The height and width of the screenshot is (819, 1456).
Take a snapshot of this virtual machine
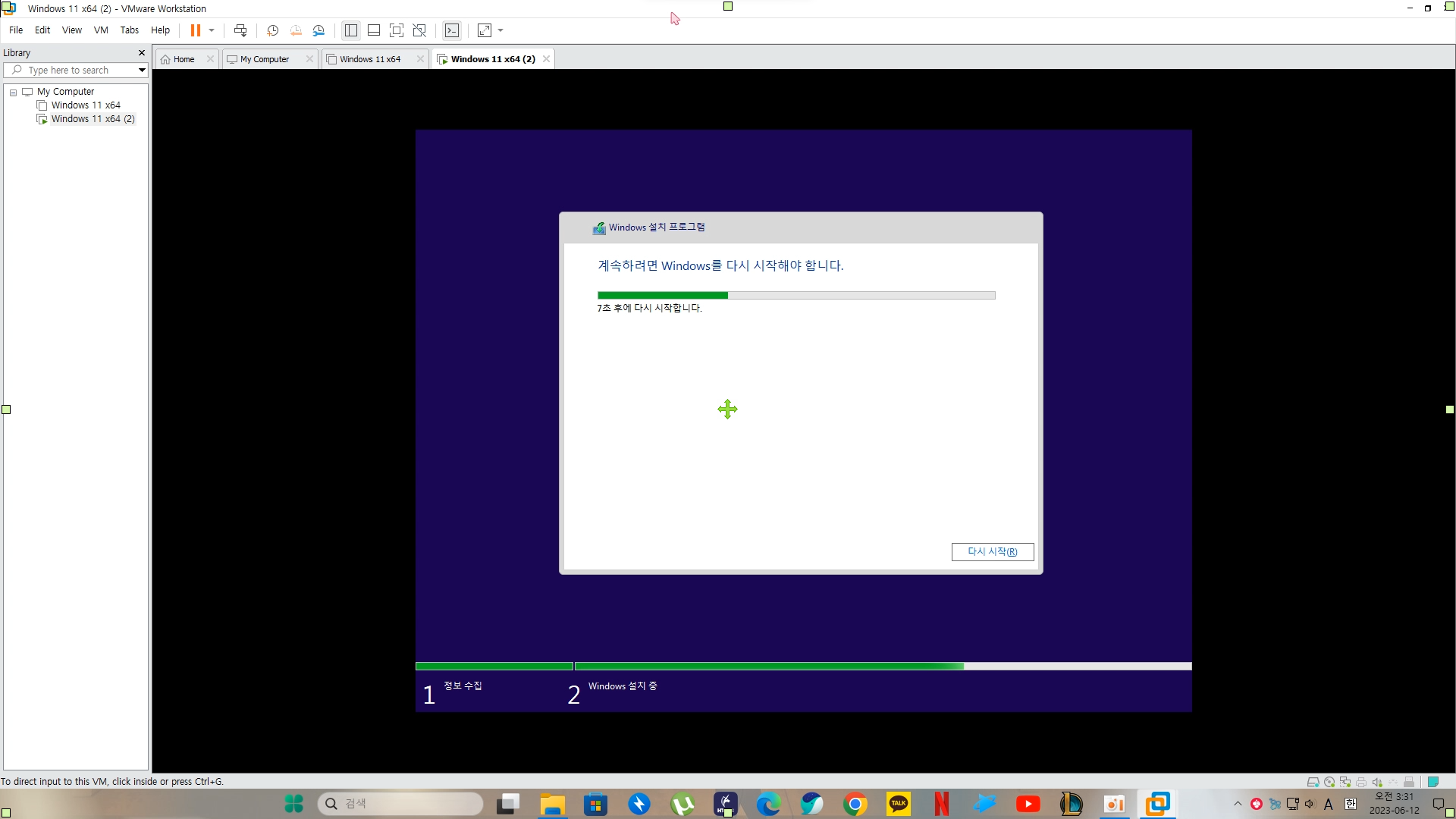coord(273,30)
